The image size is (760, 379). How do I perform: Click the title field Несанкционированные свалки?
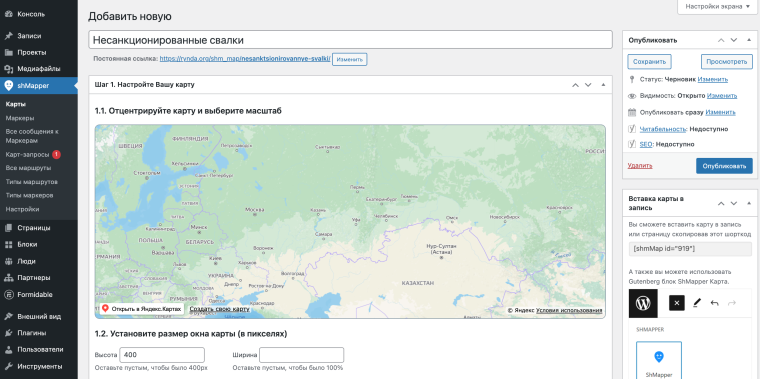coord(350,40)
